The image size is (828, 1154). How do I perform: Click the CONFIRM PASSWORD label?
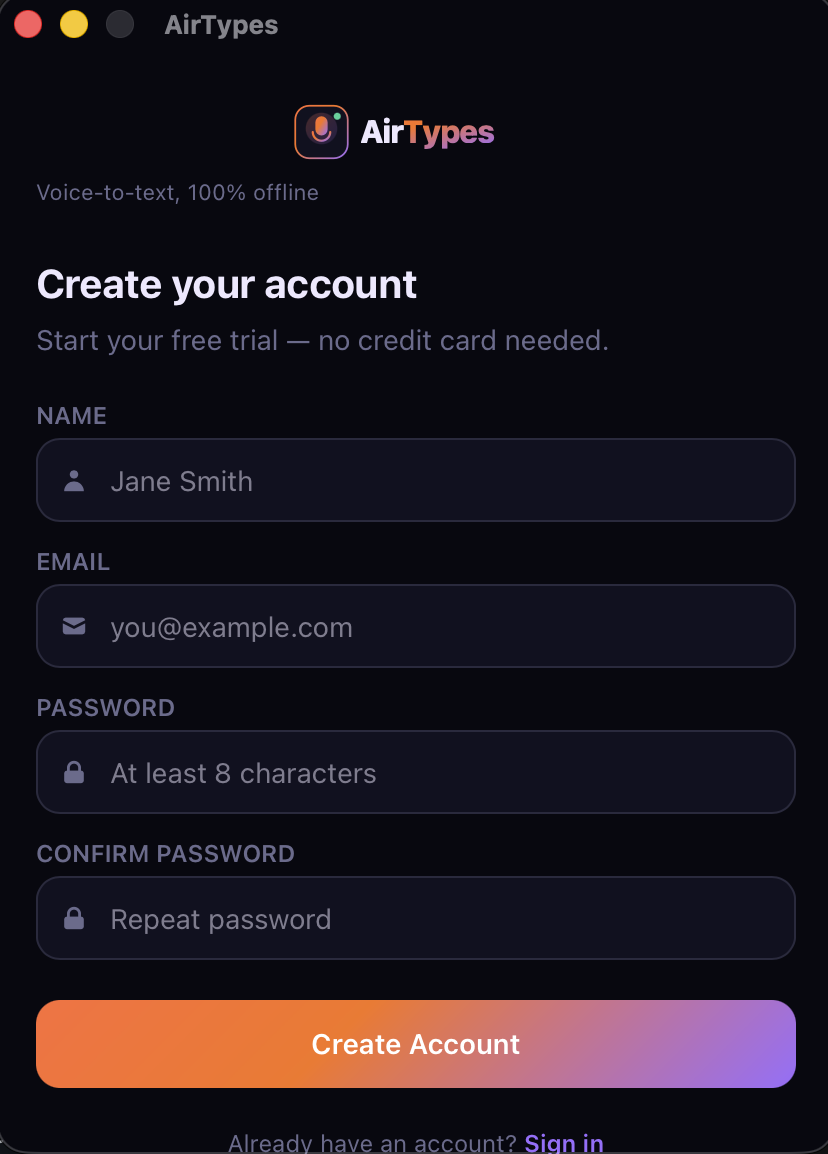point(166,854)
